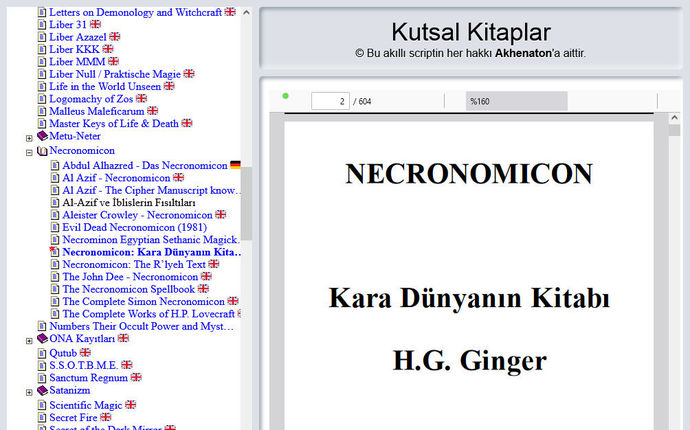Click the PDF viewer scrollbar thumb

click(x=674, y=130)
